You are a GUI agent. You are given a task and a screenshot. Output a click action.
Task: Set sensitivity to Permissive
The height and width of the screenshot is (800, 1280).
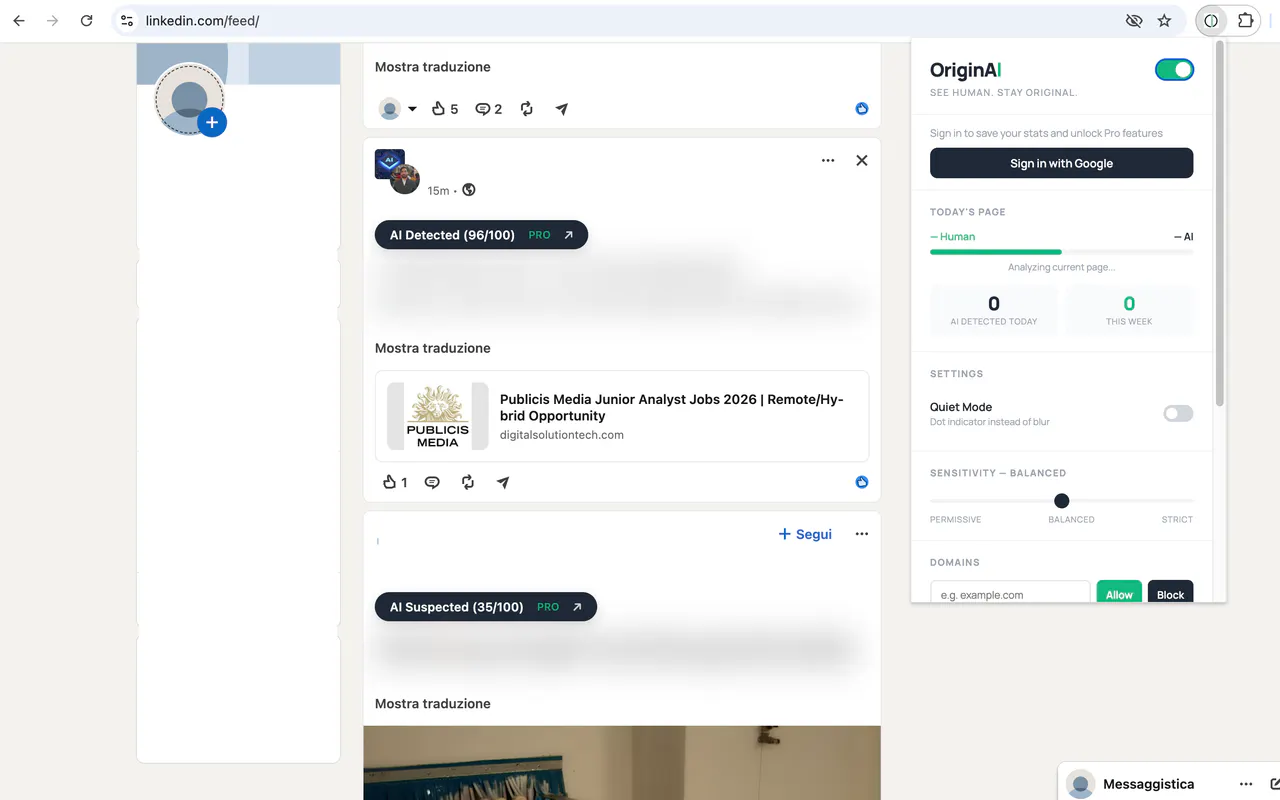pyautogui.click(x=955, y=519)
